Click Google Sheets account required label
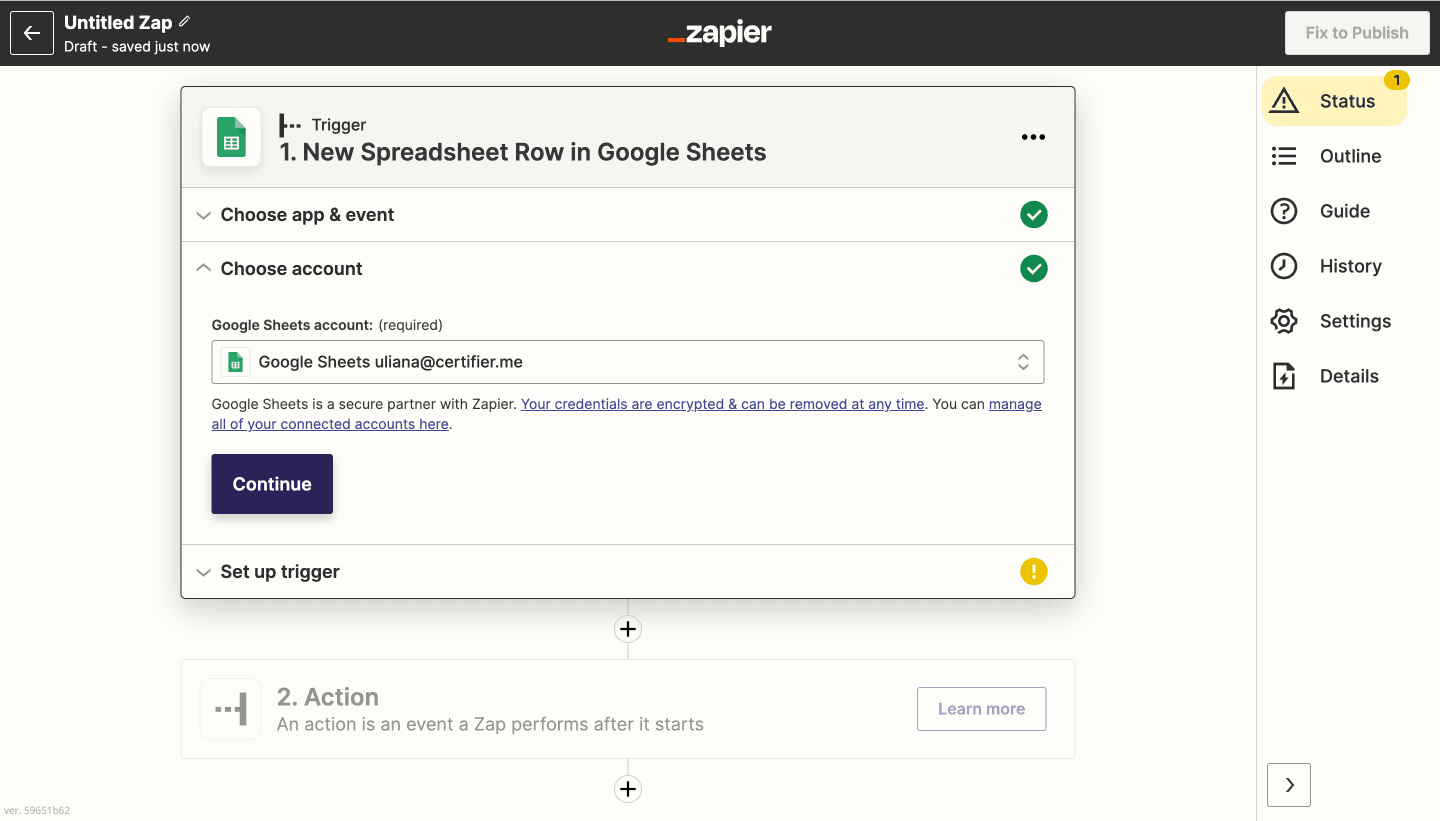The width and height of the screenshot is (1440, 821). [327, 325]
